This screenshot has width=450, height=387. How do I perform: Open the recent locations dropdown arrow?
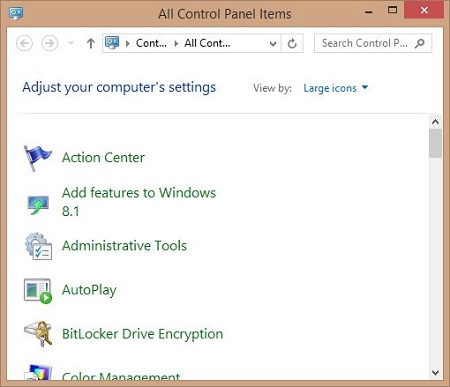tap(71, 43)
